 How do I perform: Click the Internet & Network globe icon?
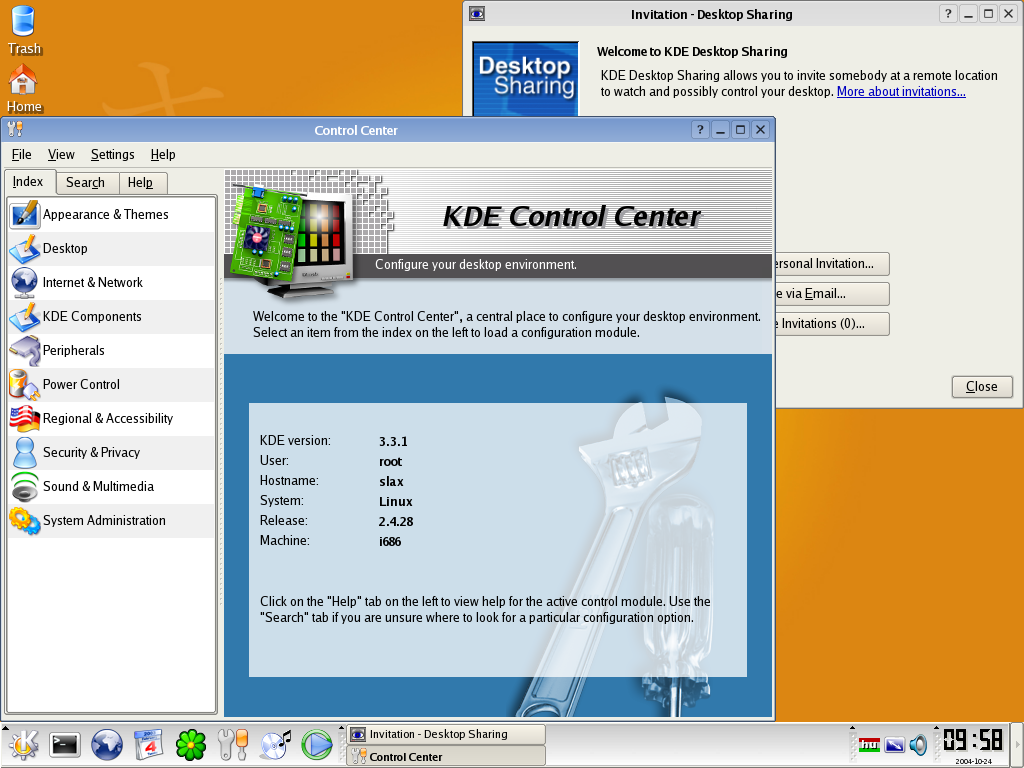[25, 283]
